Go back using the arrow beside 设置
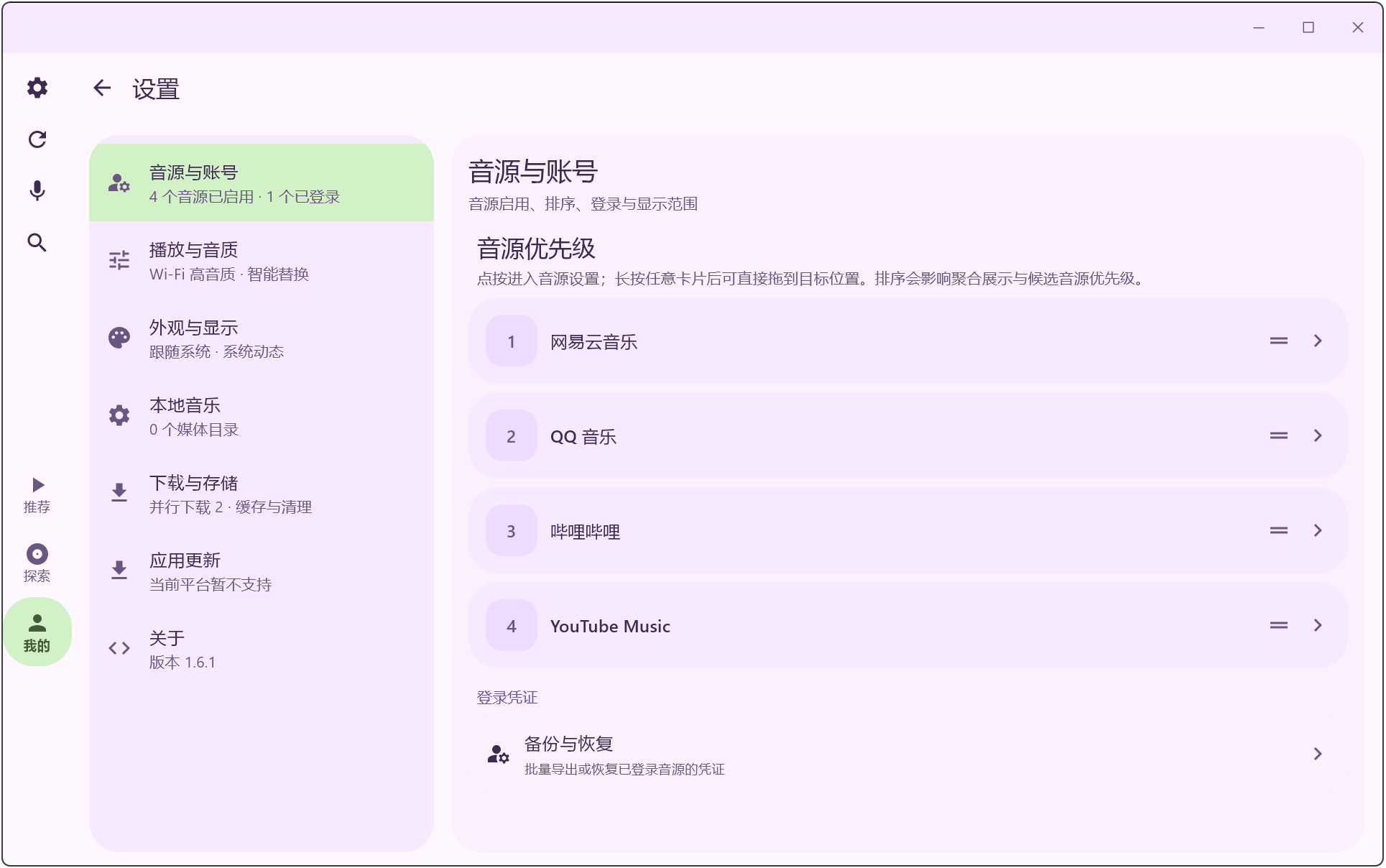1386x868 pixels. click(102, 88)
